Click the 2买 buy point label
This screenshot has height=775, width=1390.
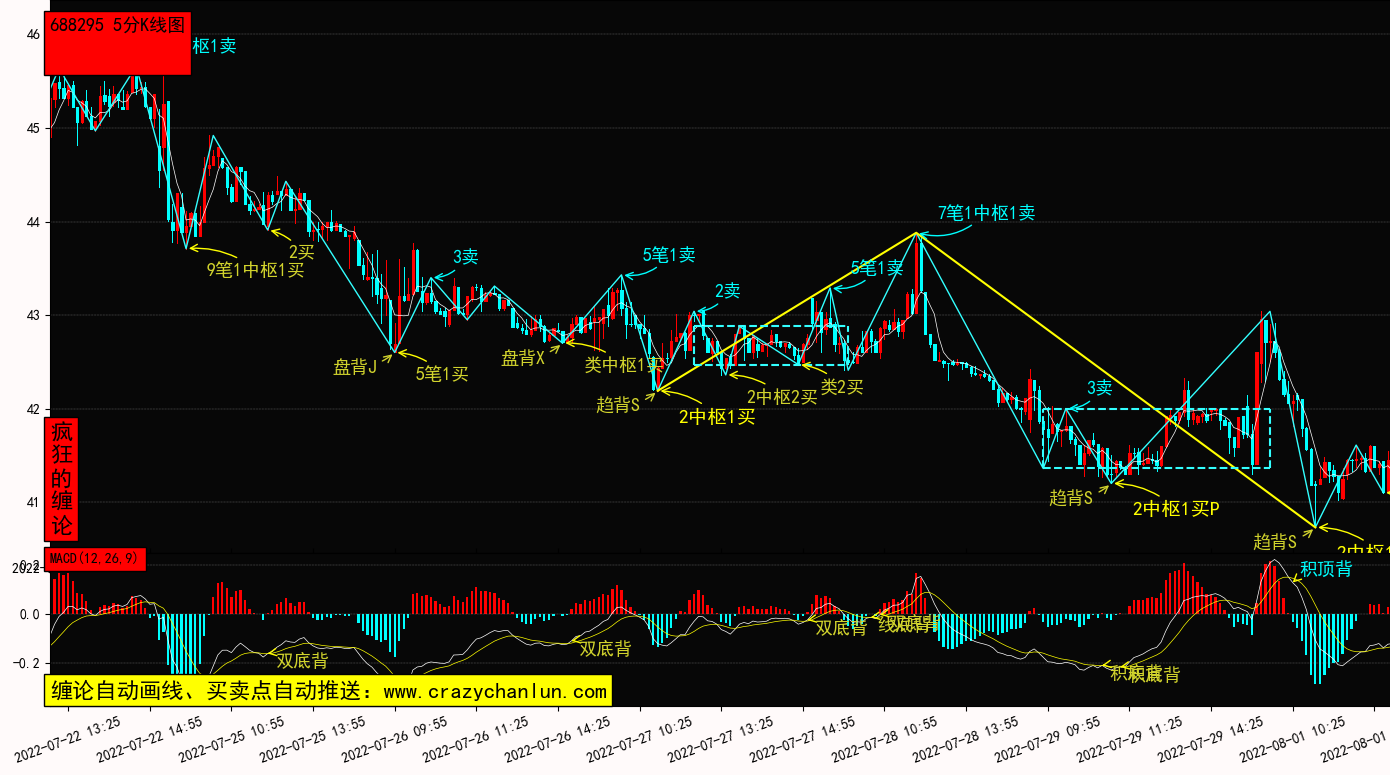(x=301, y=251)
